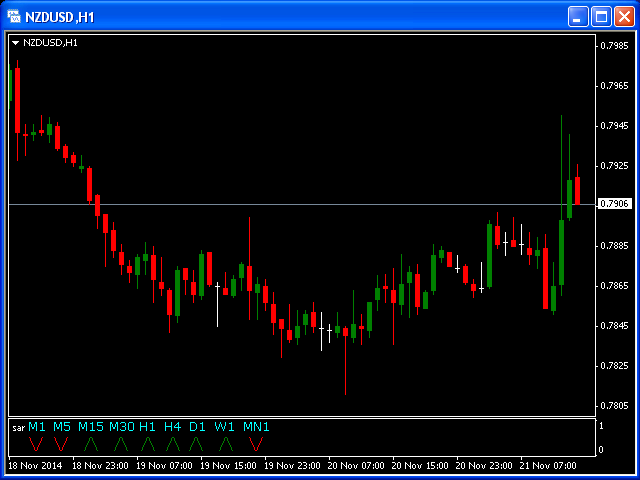This screenshot has width=640, height=480.
Task: Click the green up arrow under H1
Action: click(x=148, y=443)
